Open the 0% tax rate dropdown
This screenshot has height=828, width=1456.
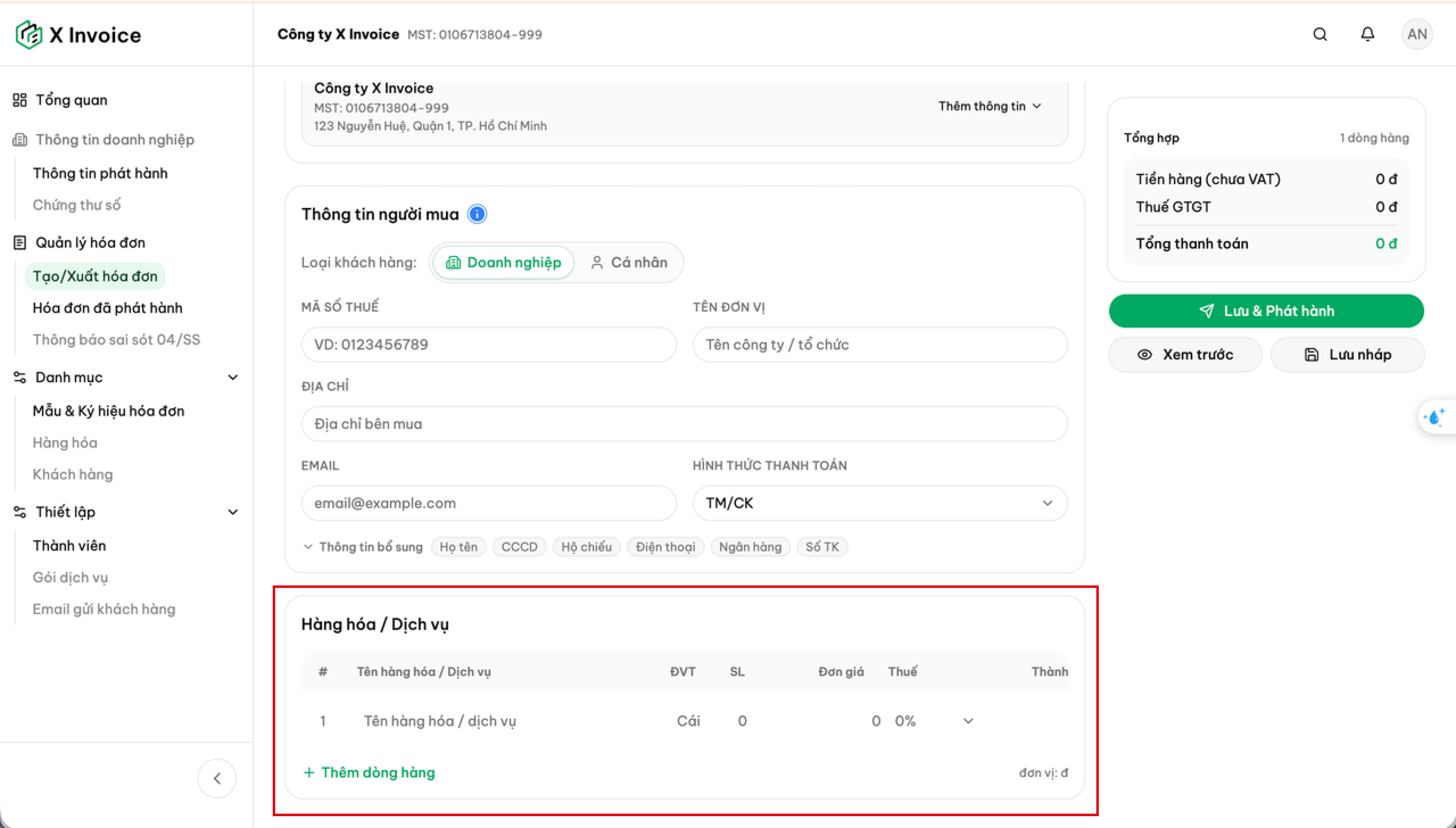(934, 721)
